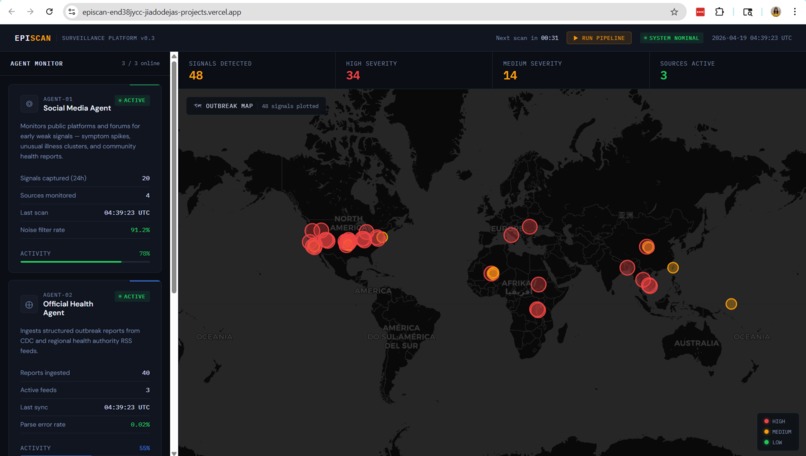Click the 78% activity value
This screenshot has height=456, width=806.
144,253
